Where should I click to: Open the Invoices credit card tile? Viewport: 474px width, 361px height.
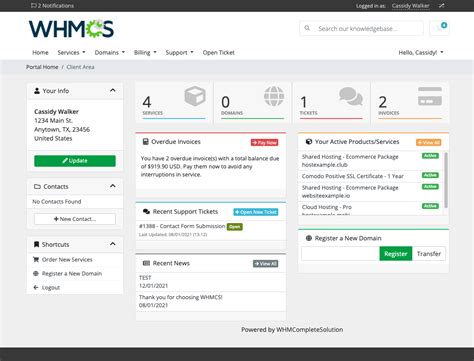pos(410,102)
